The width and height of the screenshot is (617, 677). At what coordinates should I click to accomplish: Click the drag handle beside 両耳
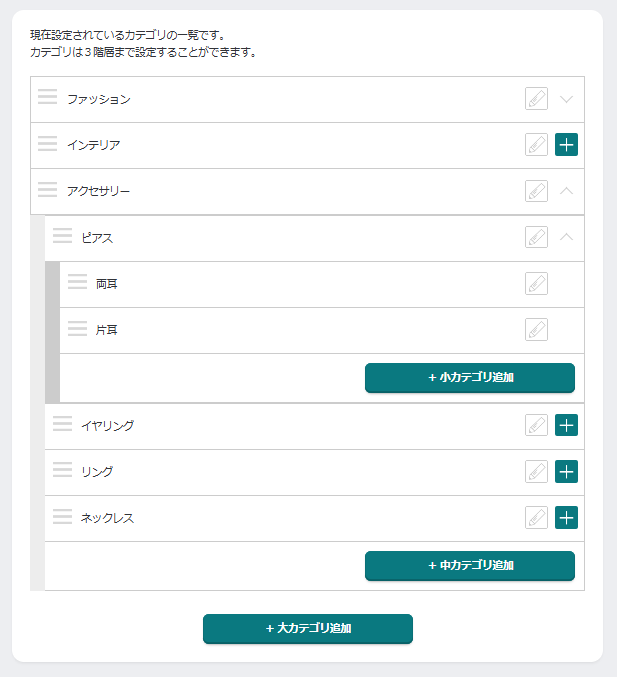[78, 283]
